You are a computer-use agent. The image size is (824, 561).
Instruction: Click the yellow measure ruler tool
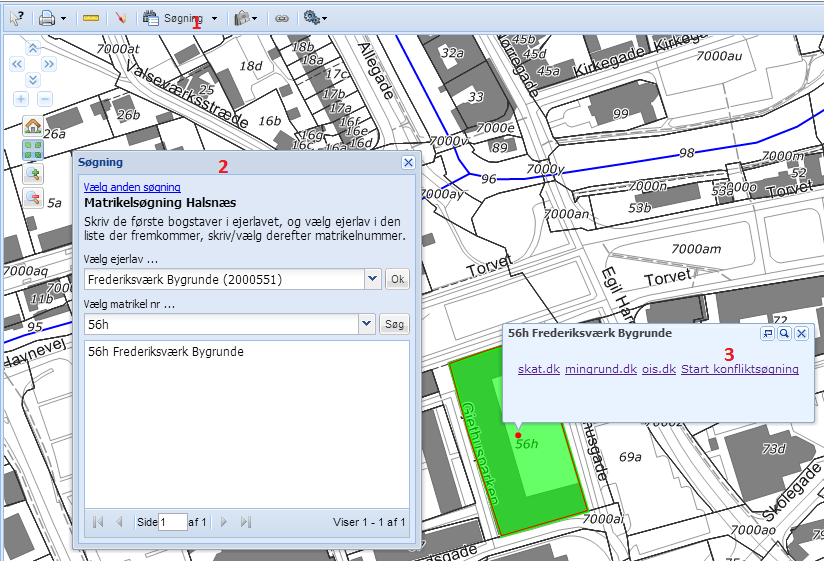(90, 18)
